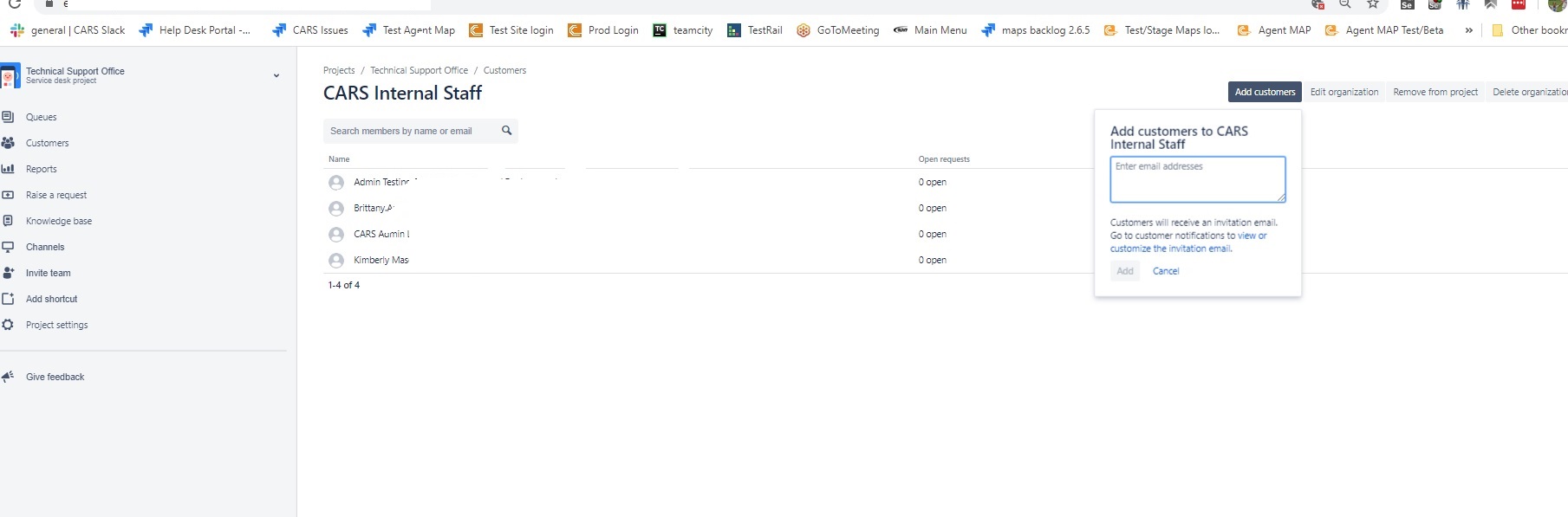Image resolution: width=1568 pixels, height=517 pixels.
Task: Click the search magnifier icon in members search
Action: click(x=507, y=131)
